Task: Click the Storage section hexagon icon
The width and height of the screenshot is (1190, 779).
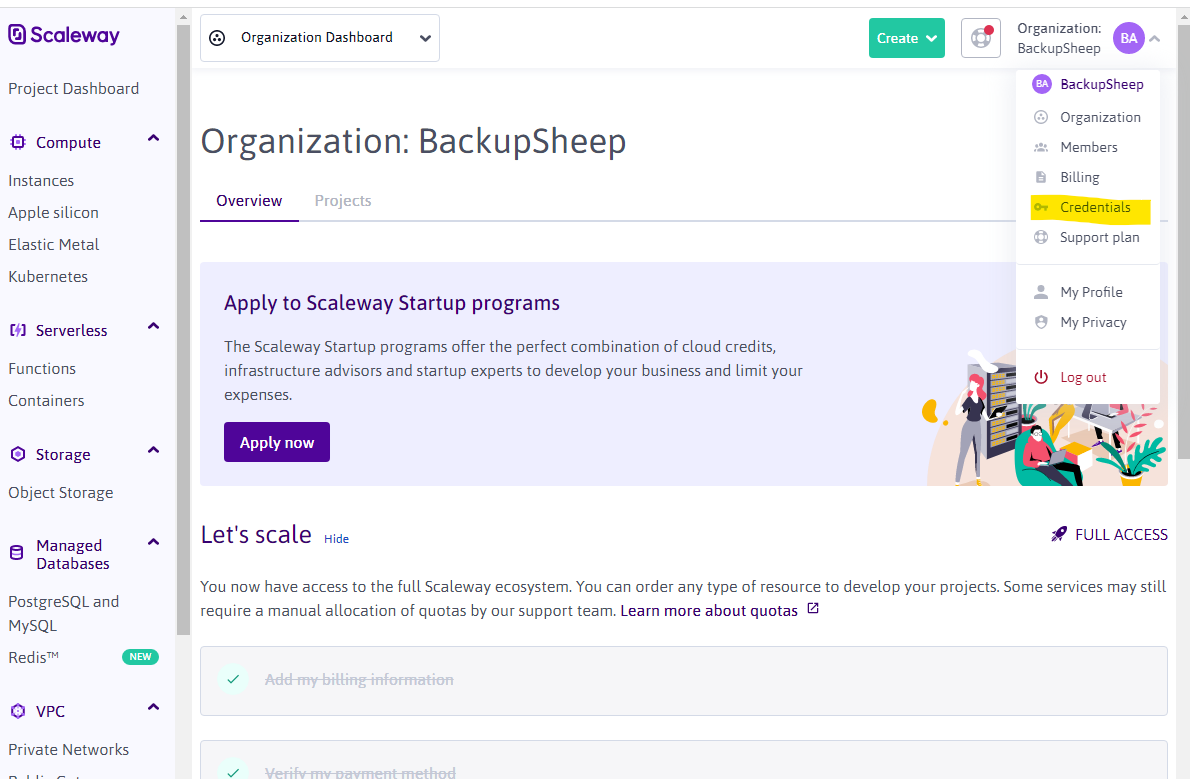Action: (x=17, y=454)
